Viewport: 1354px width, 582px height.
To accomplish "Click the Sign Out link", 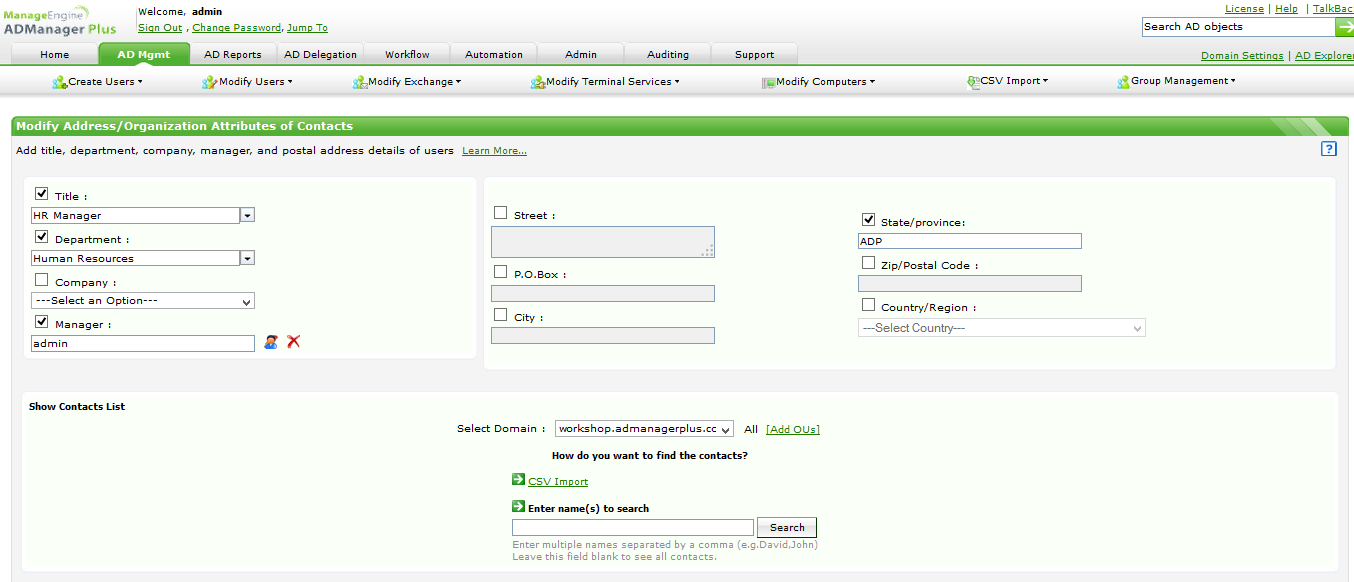I will click(161, 28).
